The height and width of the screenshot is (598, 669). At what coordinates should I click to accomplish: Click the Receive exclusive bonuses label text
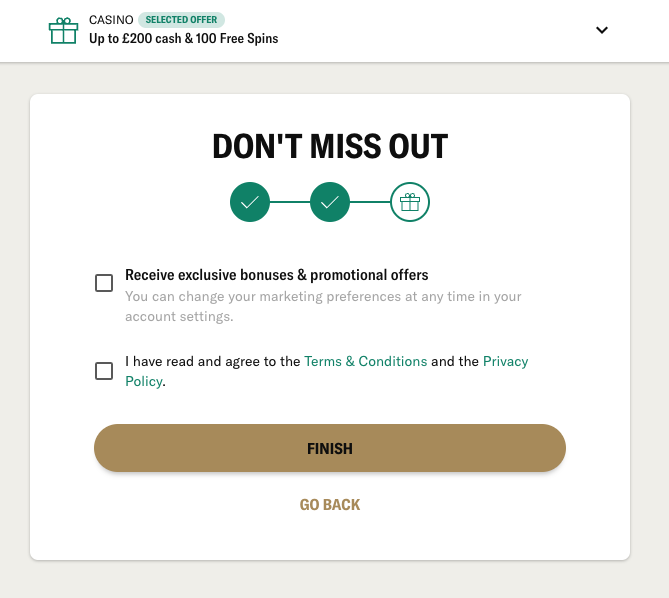[x=276, y=275]
